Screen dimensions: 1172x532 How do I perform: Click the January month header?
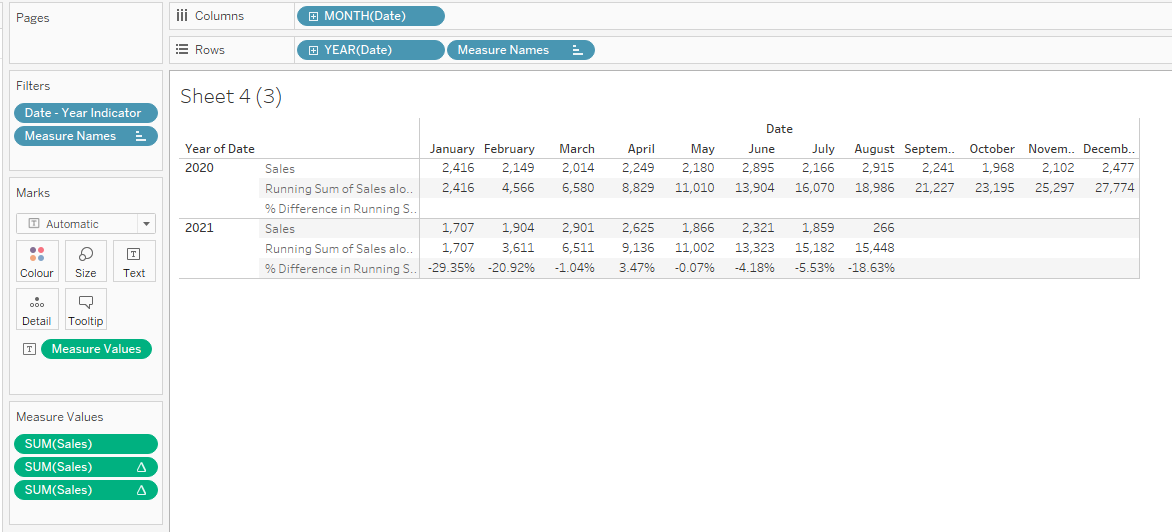coord(452,149)
